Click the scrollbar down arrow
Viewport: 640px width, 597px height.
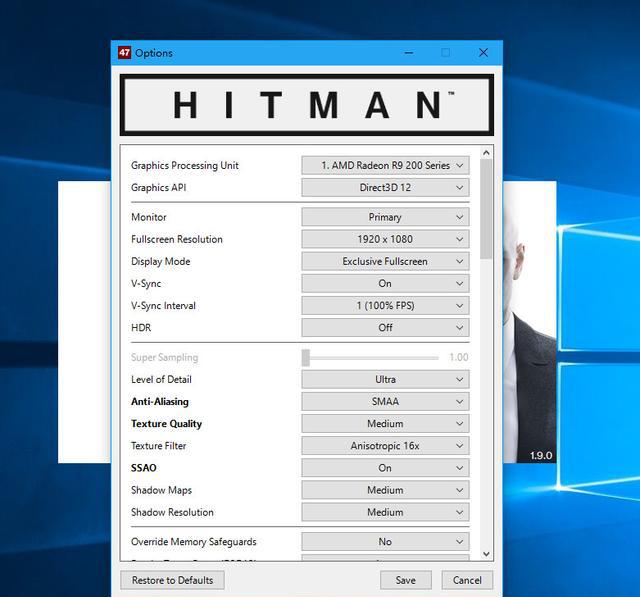(486, 554)
